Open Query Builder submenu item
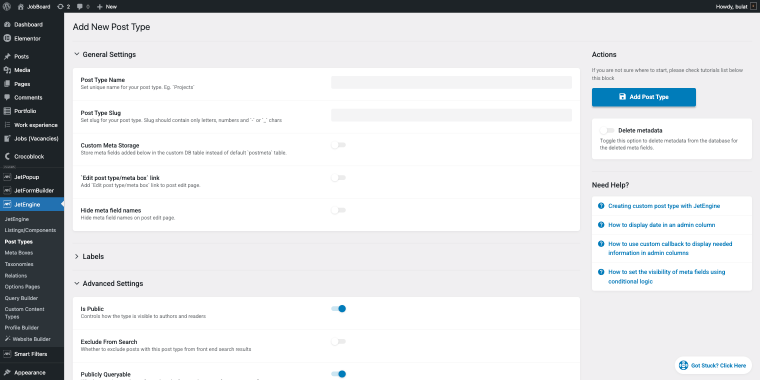 [21, 298]
